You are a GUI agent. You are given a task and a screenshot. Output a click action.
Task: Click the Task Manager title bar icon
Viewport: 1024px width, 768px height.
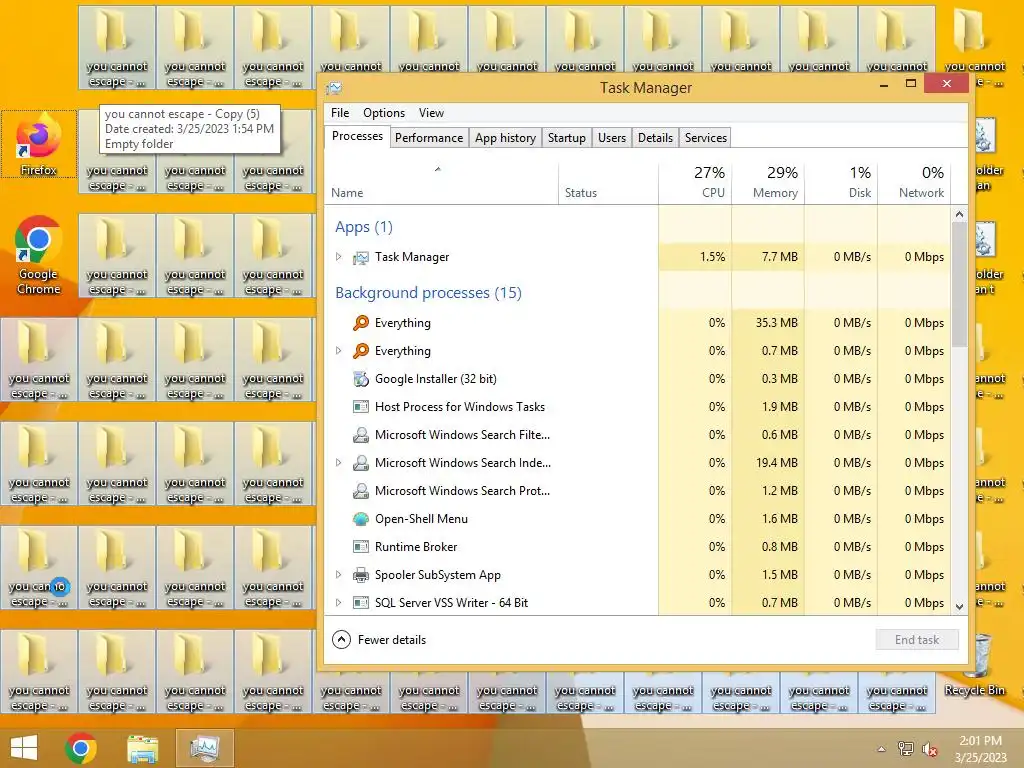tap(334, 88)
